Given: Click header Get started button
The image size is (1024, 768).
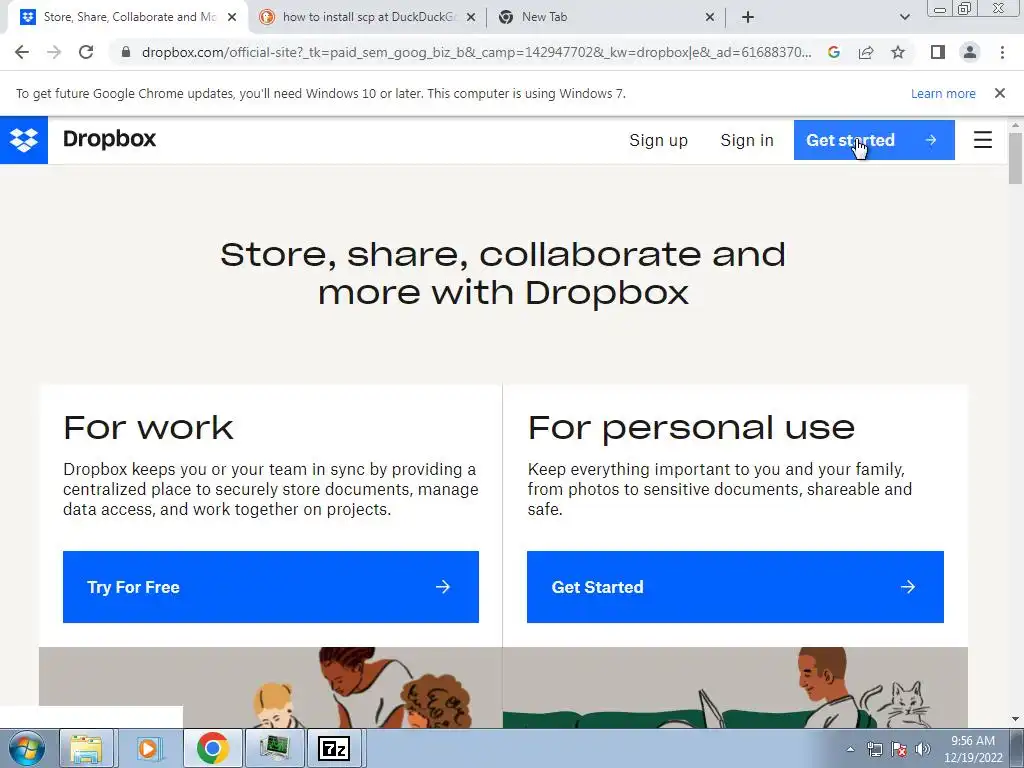Looking at the screenshot, I should tap(874, 140).
